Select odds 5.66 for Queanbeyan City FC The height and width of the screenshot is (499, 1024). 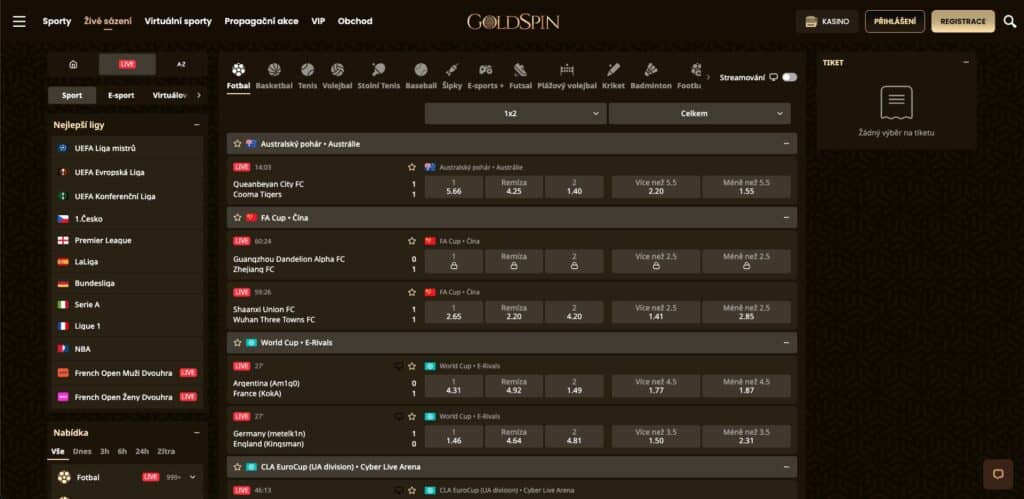tap(453, 186)
